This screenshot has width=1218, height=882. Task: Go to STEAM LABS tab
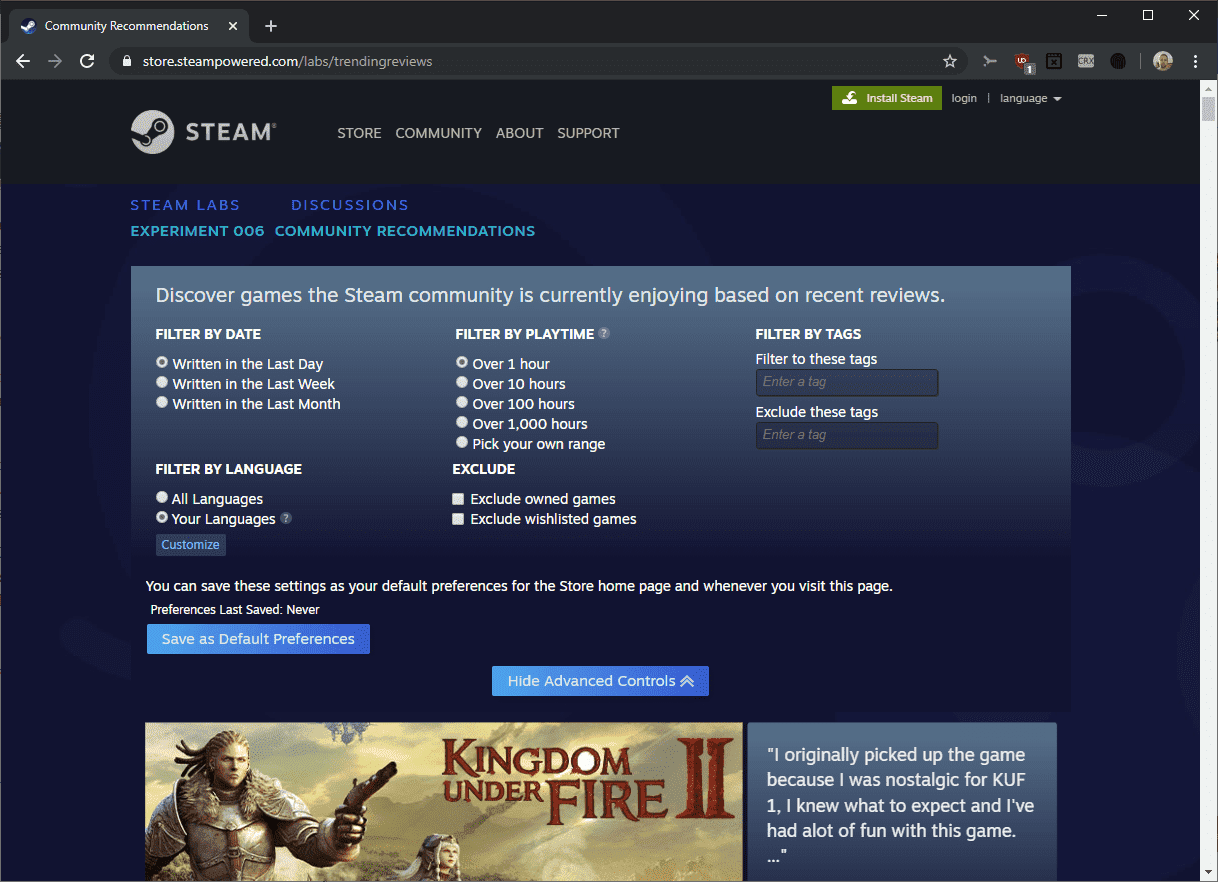click(185, 205)
